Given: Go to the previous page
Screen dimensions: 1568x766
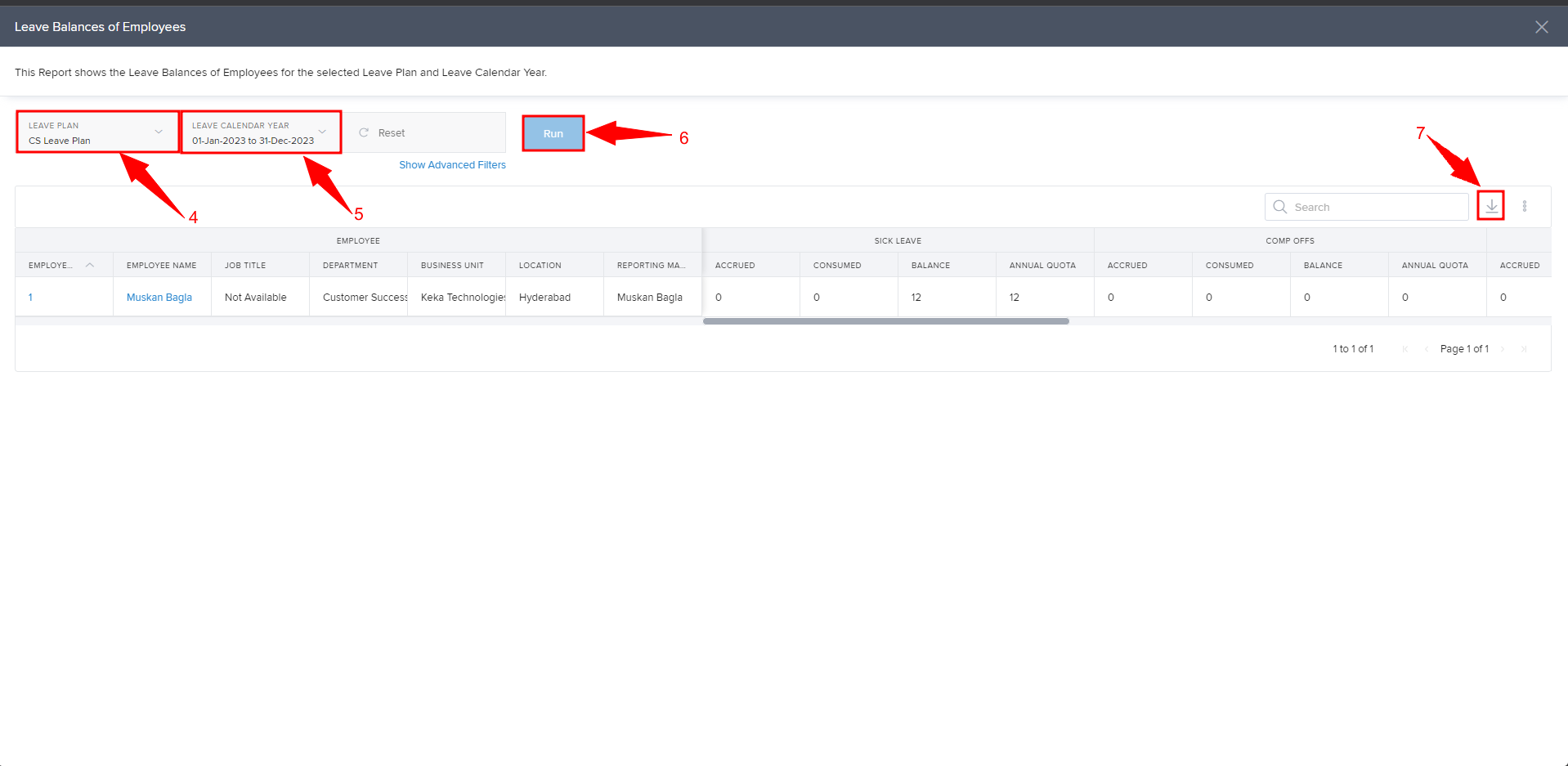Looking at the screenshot, I should coord(1425,348).
